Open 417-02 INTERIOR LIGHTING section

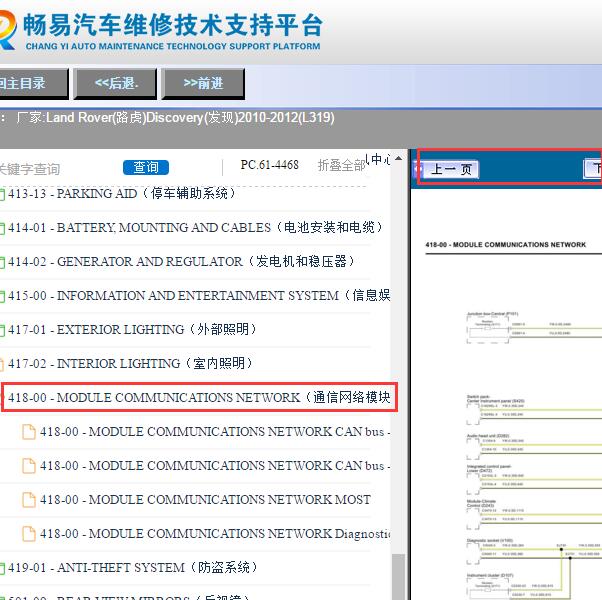pyautogui.click(x=131, y=363)
